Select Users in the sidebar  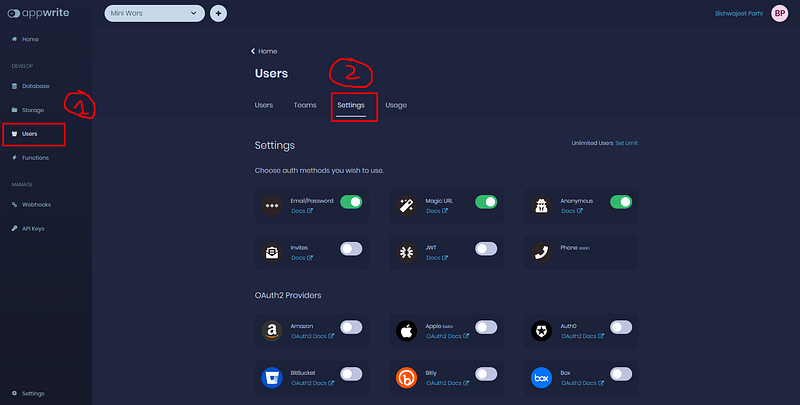click(x=24, y=134)
